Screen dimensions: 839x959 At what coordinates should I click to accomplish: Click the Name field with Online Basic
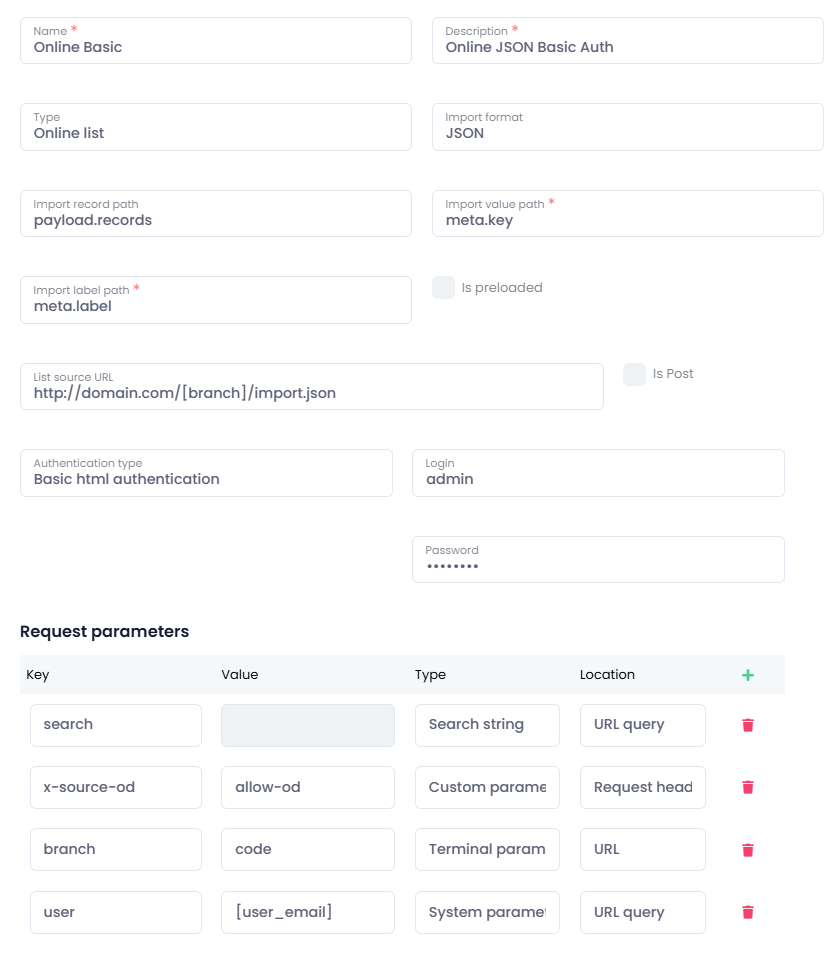(215, 41)
